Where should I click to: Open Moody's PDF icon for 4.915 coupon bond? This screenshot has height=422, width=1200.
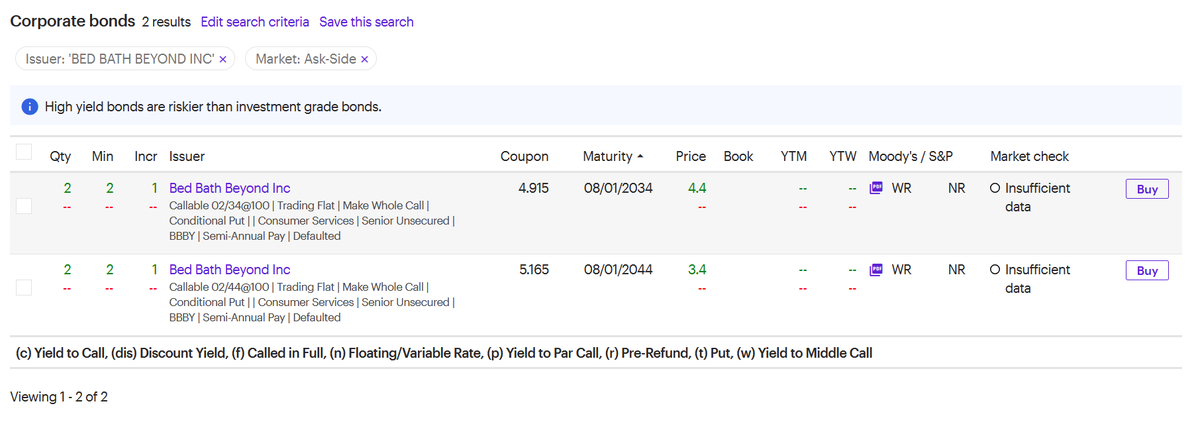coord(877,187)
